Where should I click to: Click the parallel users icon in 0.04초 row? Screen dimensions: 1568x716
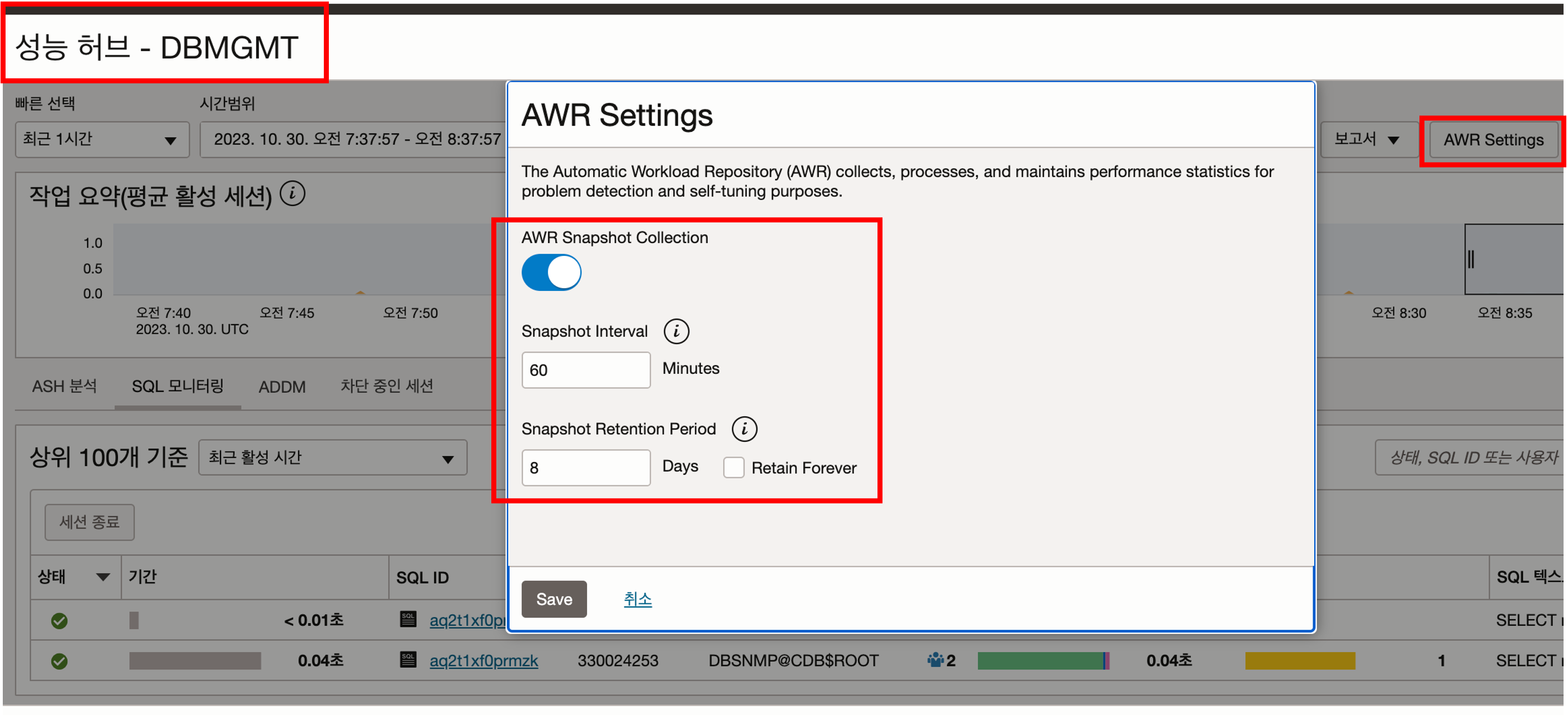(x=935, y=660)
